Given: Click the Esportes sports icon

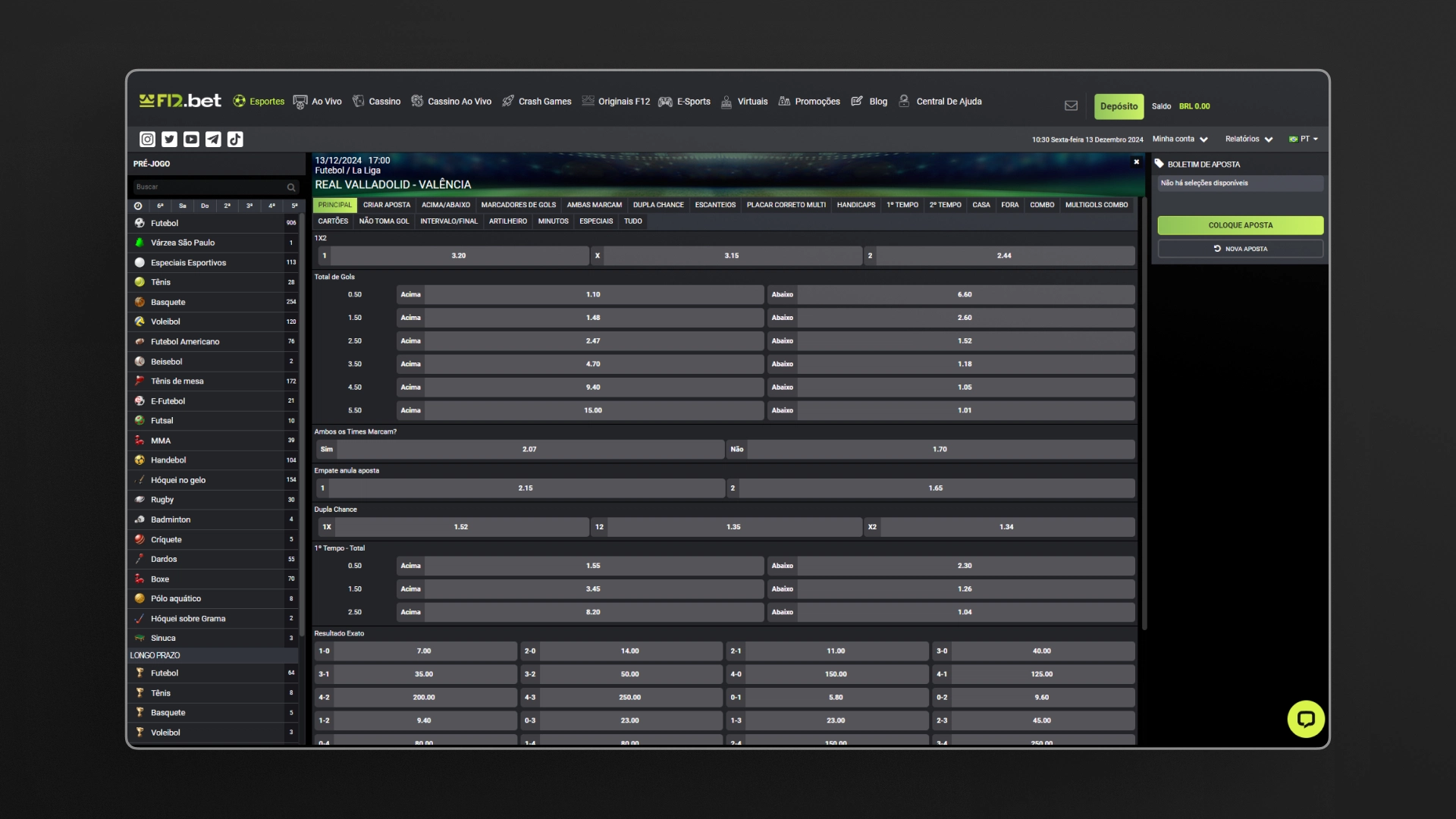Looking at the screenshot, I should coord(238,101).
